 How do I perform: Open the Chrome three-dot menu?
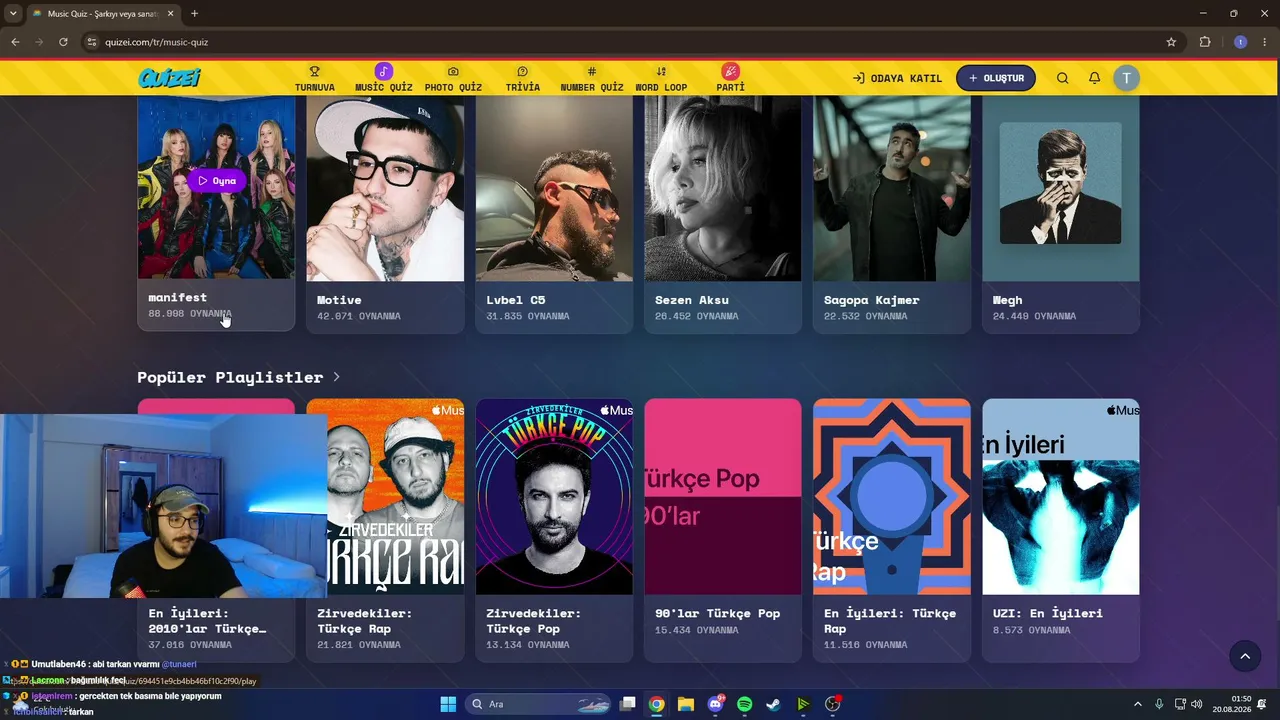coord(1263,42)
